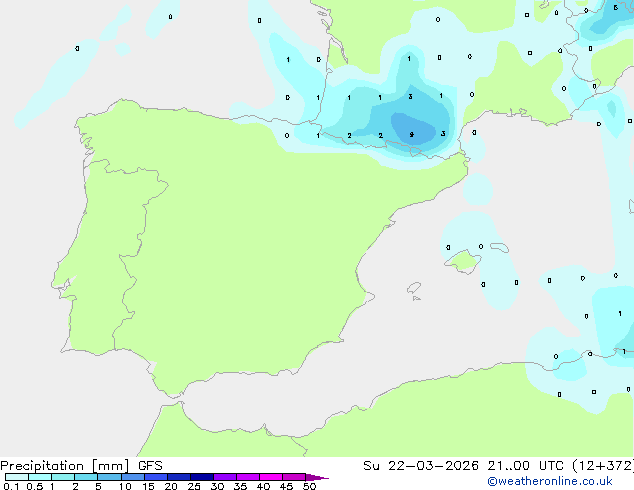This screenshot has height=490, width=634.
Task: Click the 0.1–0.5 mm legend color swatch
Action: point(17,477)
